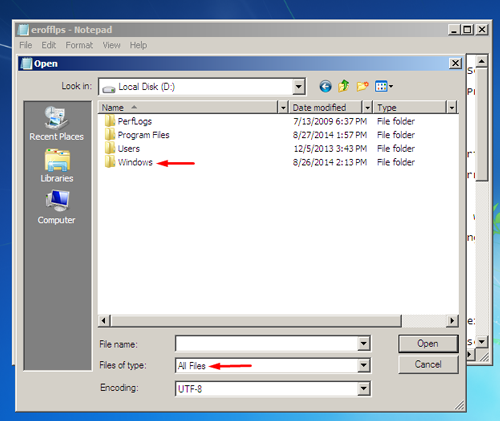This screenshot has width=500, height=421.
Task: Maximize the Notepad window
Action: coord(467,30)
